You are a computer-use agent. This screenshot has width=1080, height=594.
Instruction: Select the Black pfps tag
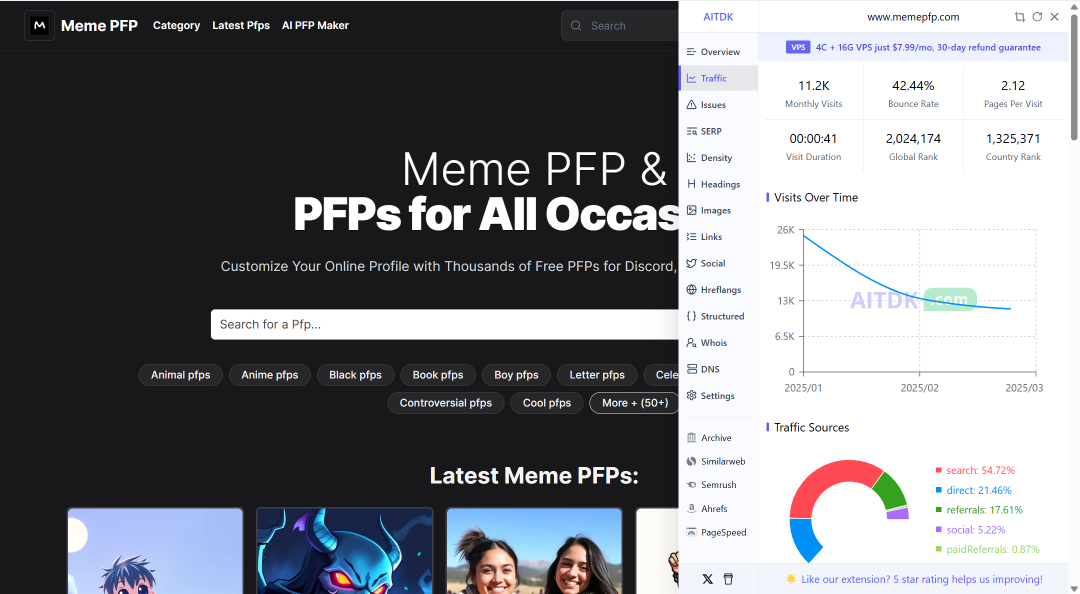pos(355,375)
